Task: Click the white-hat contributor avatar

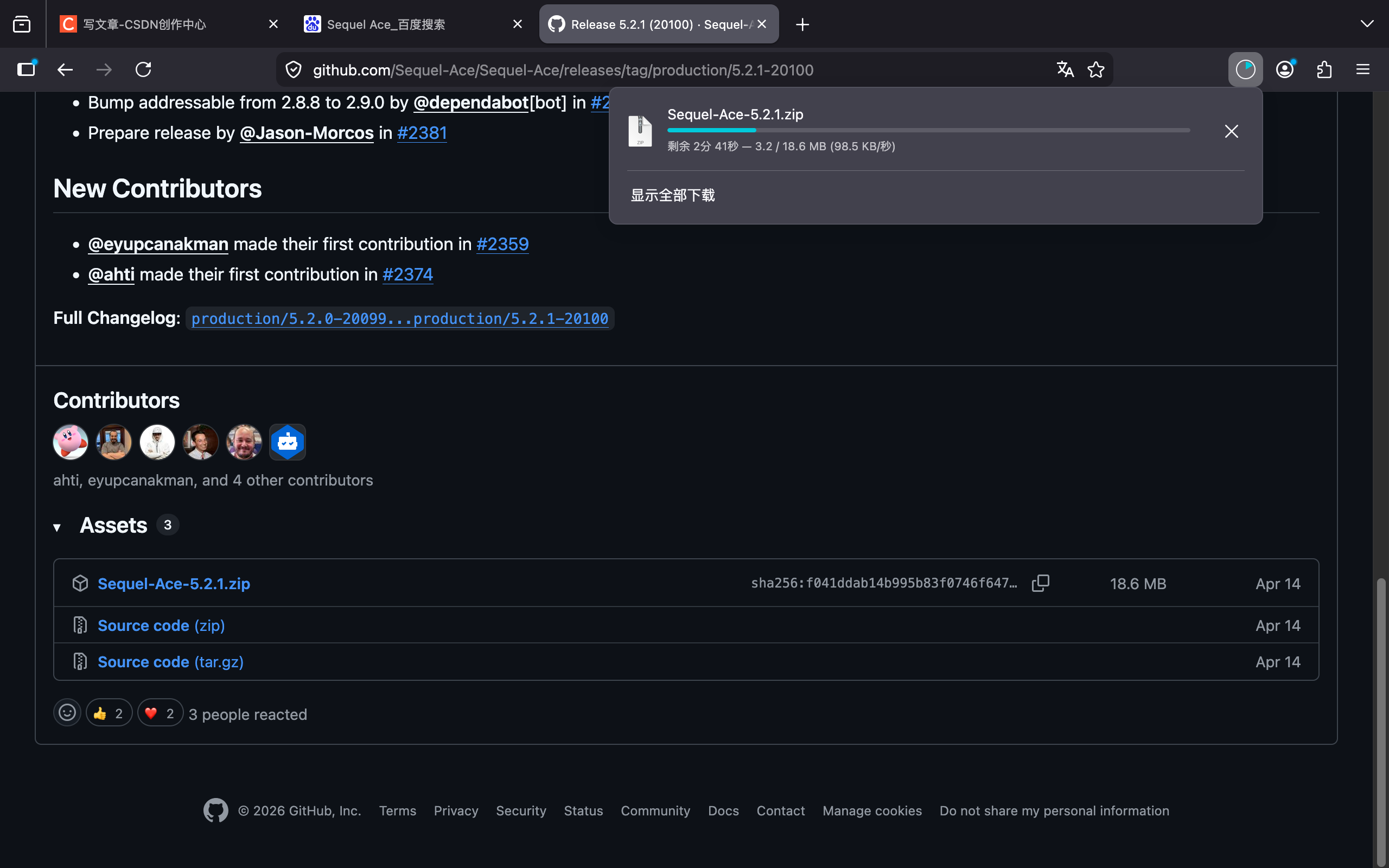Action: 157,442
